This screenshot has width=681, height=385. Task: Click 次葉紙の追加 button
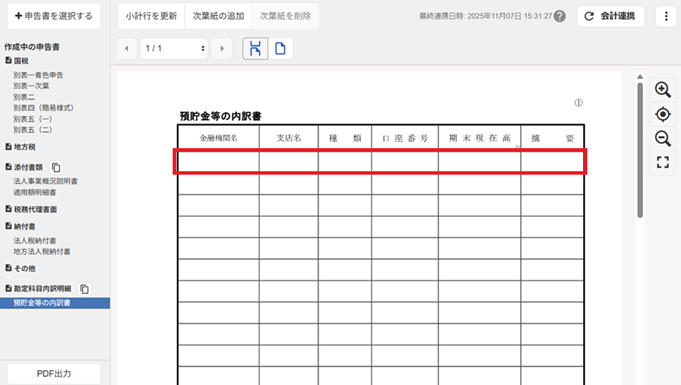tap(218, 16)
